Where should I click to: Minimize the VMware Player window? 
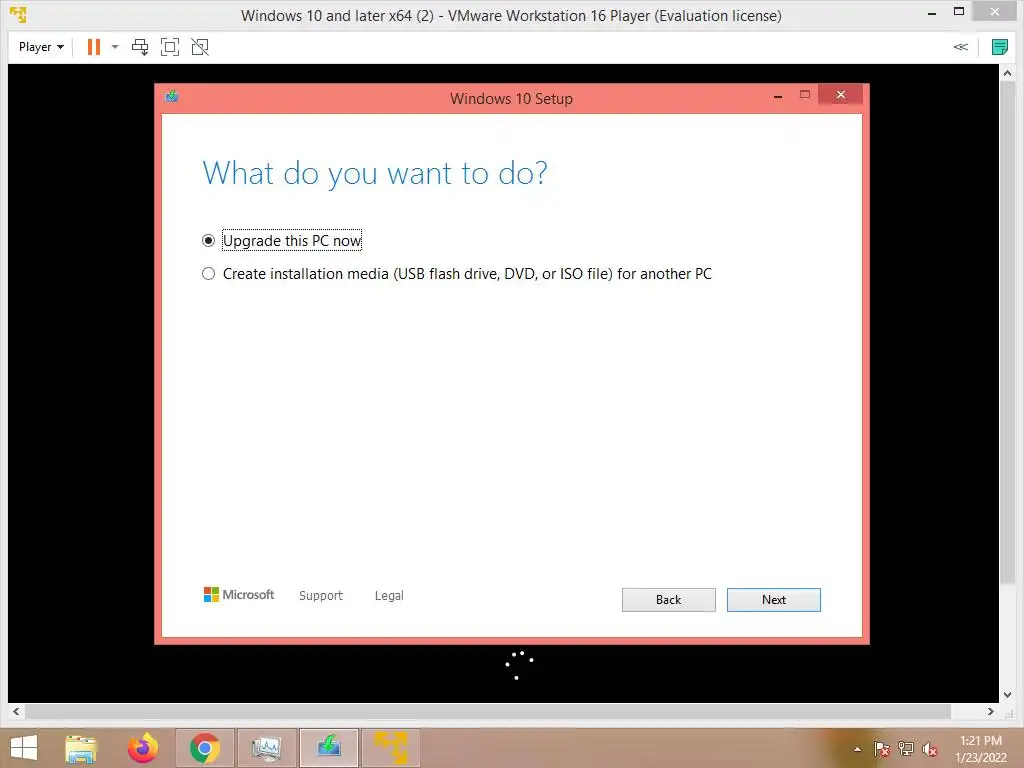click(932, 12)
